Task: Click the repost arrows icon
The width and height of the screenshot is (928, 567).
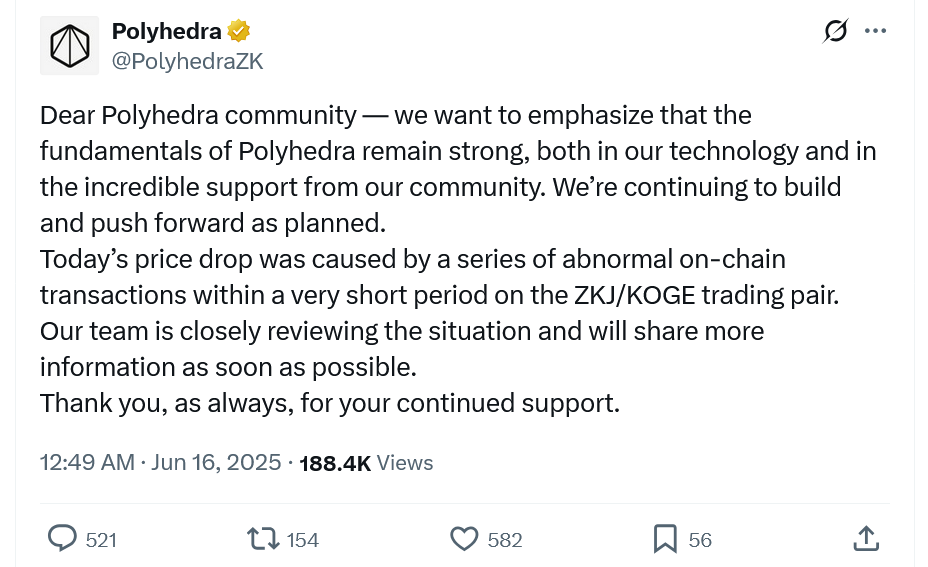Action: [264, 539]
